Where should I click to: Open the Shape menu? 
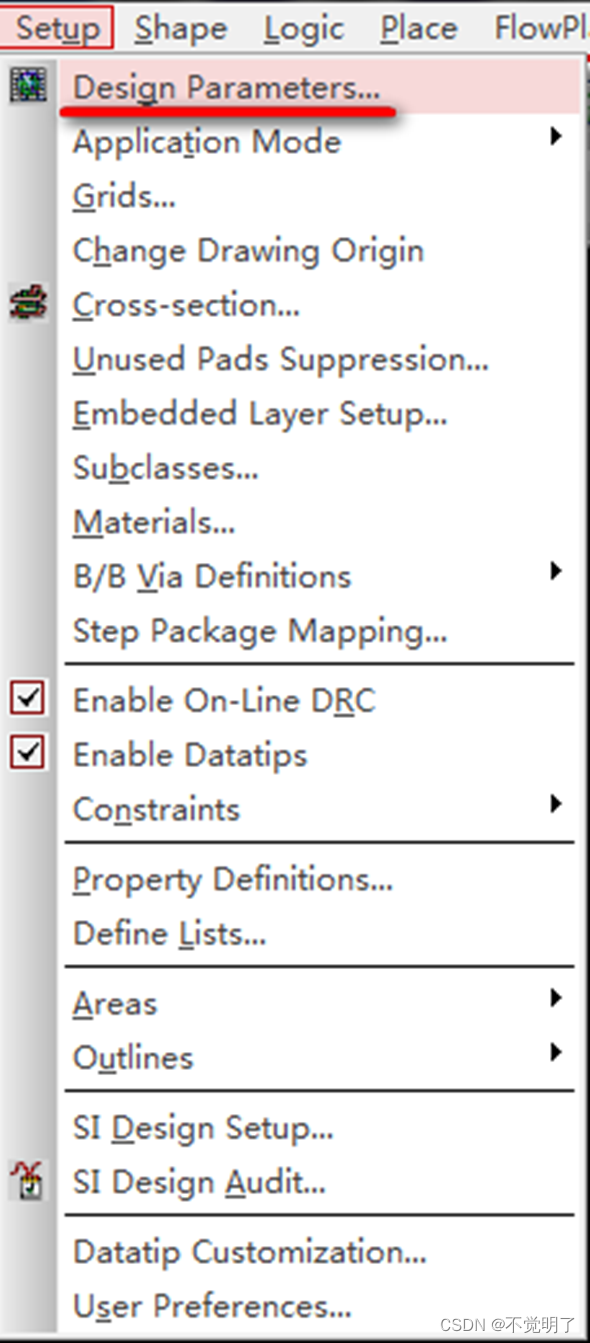coord(182,28)
